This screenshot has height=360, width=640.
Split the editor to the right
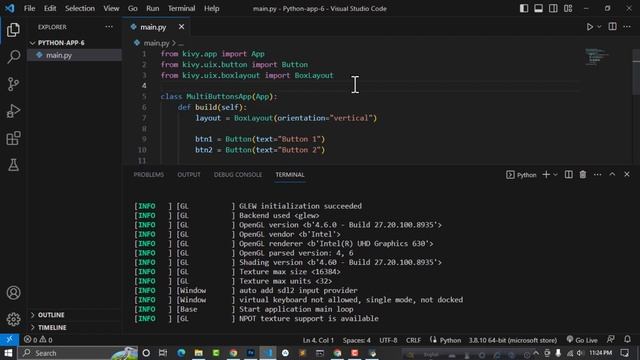[x=612, y=27]
